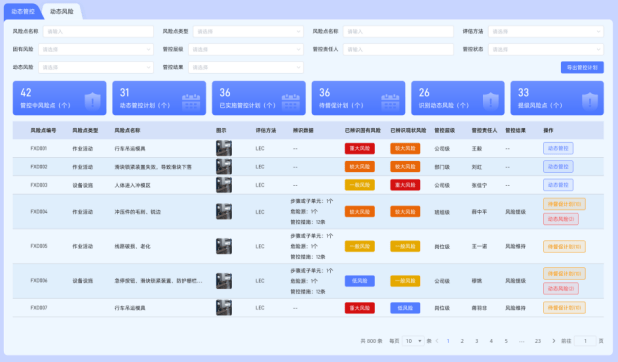Click calendar icon on 动态管控计划 card

pos(191,101)
